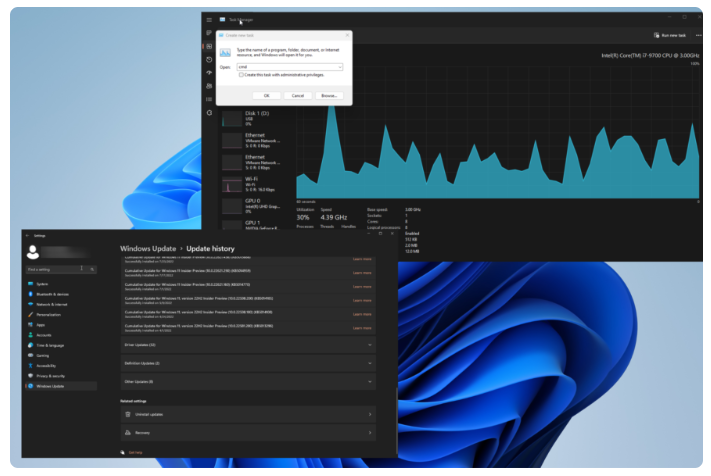711x476 pixels.
Task: Open Uninstall updates related setting
Action: click(248, 414)
